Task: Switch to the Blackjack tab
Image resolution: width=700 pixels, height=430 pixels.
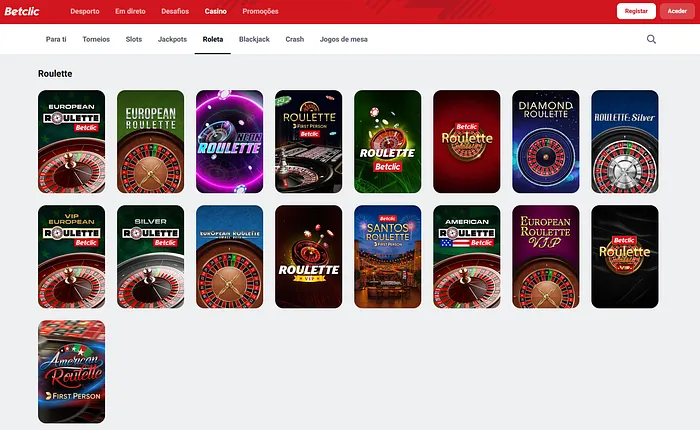Action: 254,39
